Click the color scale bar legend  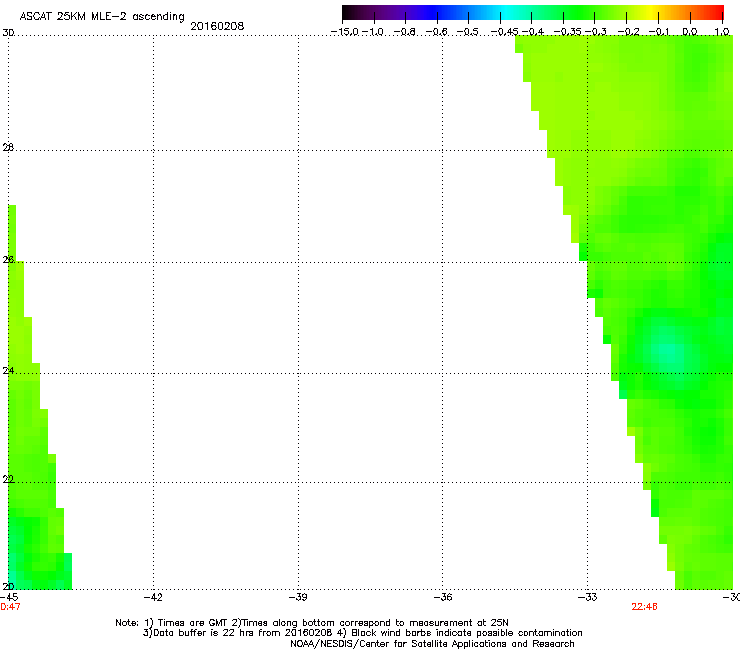pyautogui.click(x=533, y=13)
